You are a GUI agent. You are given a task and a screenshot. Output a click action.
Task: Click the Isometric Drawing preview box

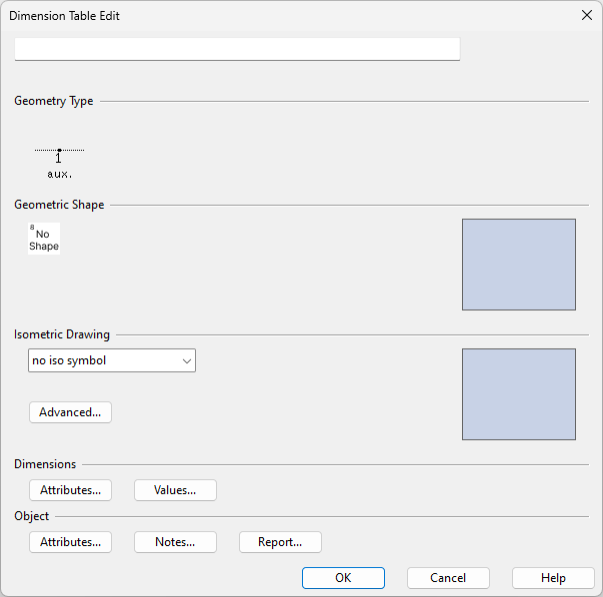(518, 394)
